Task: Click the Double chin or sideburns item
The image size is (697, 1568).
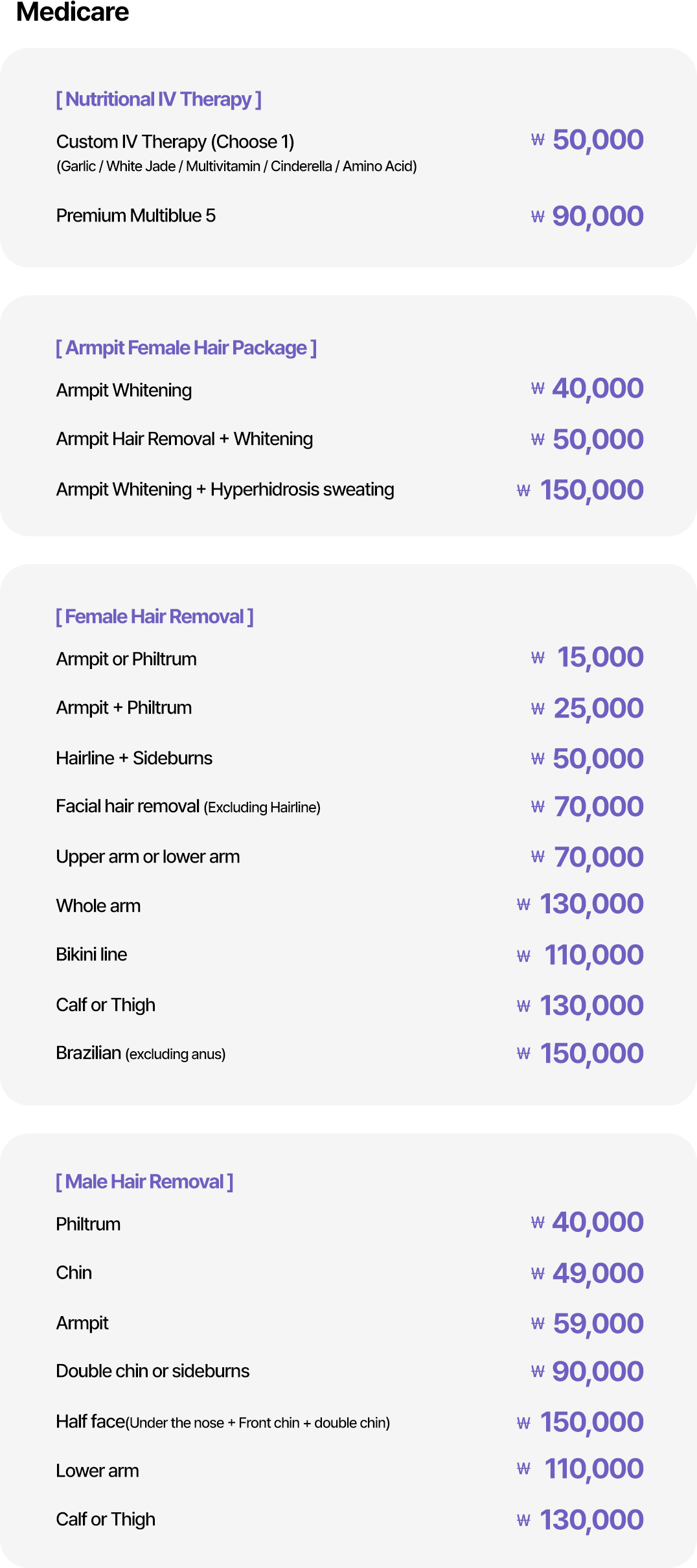Action: pyautogui.click(x=153, y=1371)
